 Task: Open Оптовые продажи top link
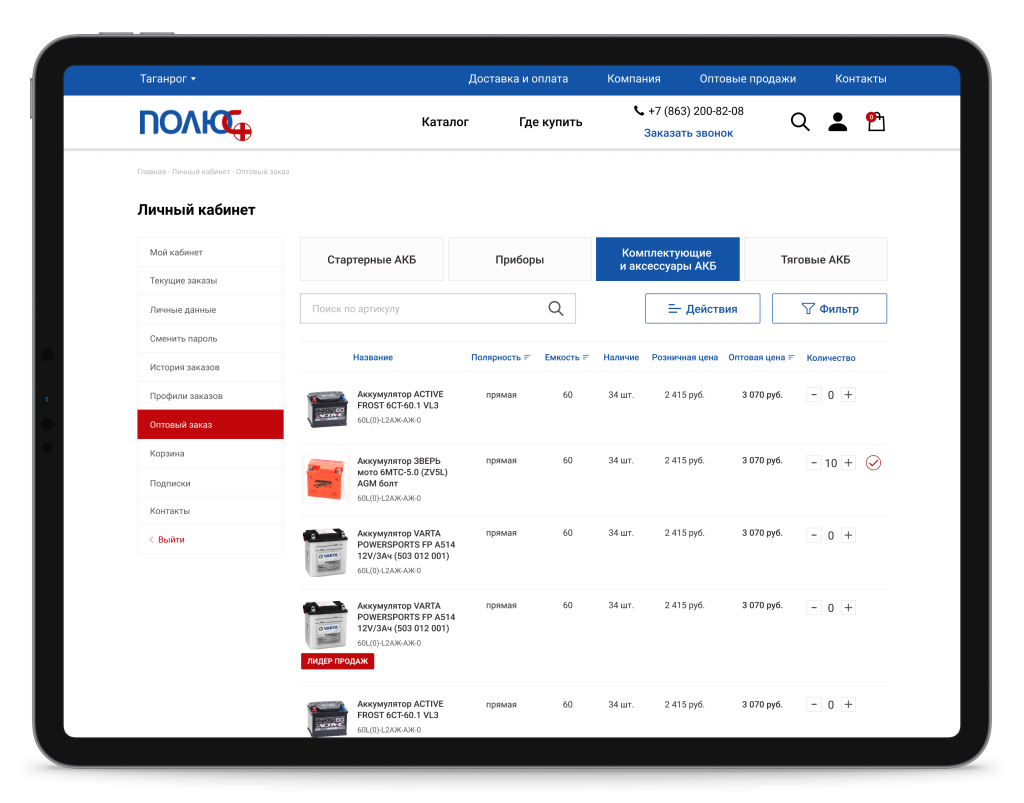748,78
